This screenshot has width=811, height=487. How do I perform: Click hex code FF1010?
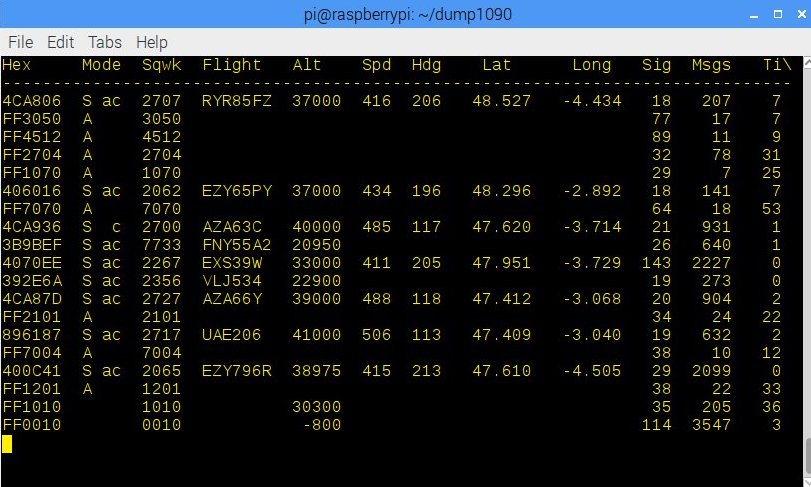[x=32, y=407]
